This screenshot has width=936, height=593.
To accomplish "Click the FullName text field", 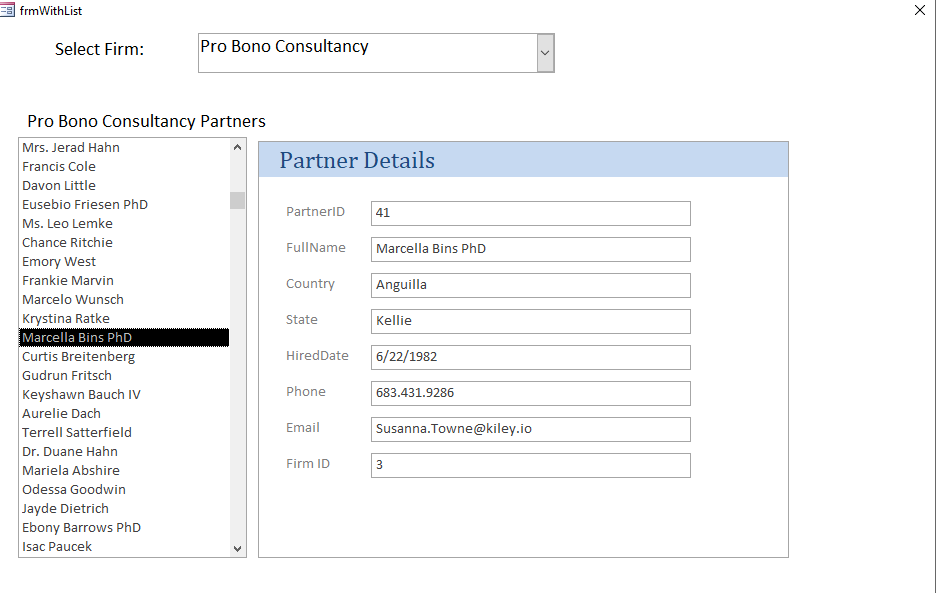I will 530,249.
